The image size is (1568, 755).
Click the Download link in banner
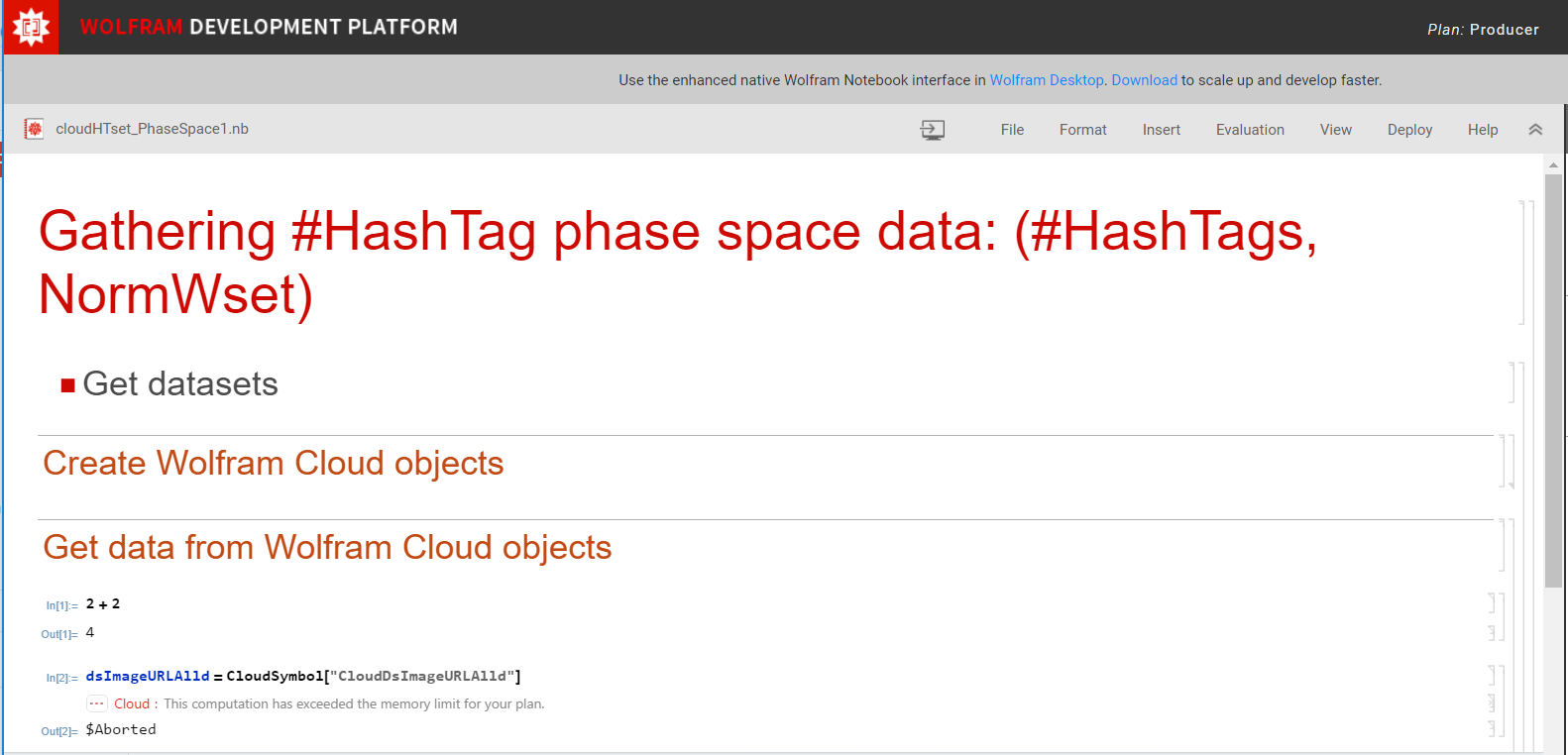point(1145,80)
